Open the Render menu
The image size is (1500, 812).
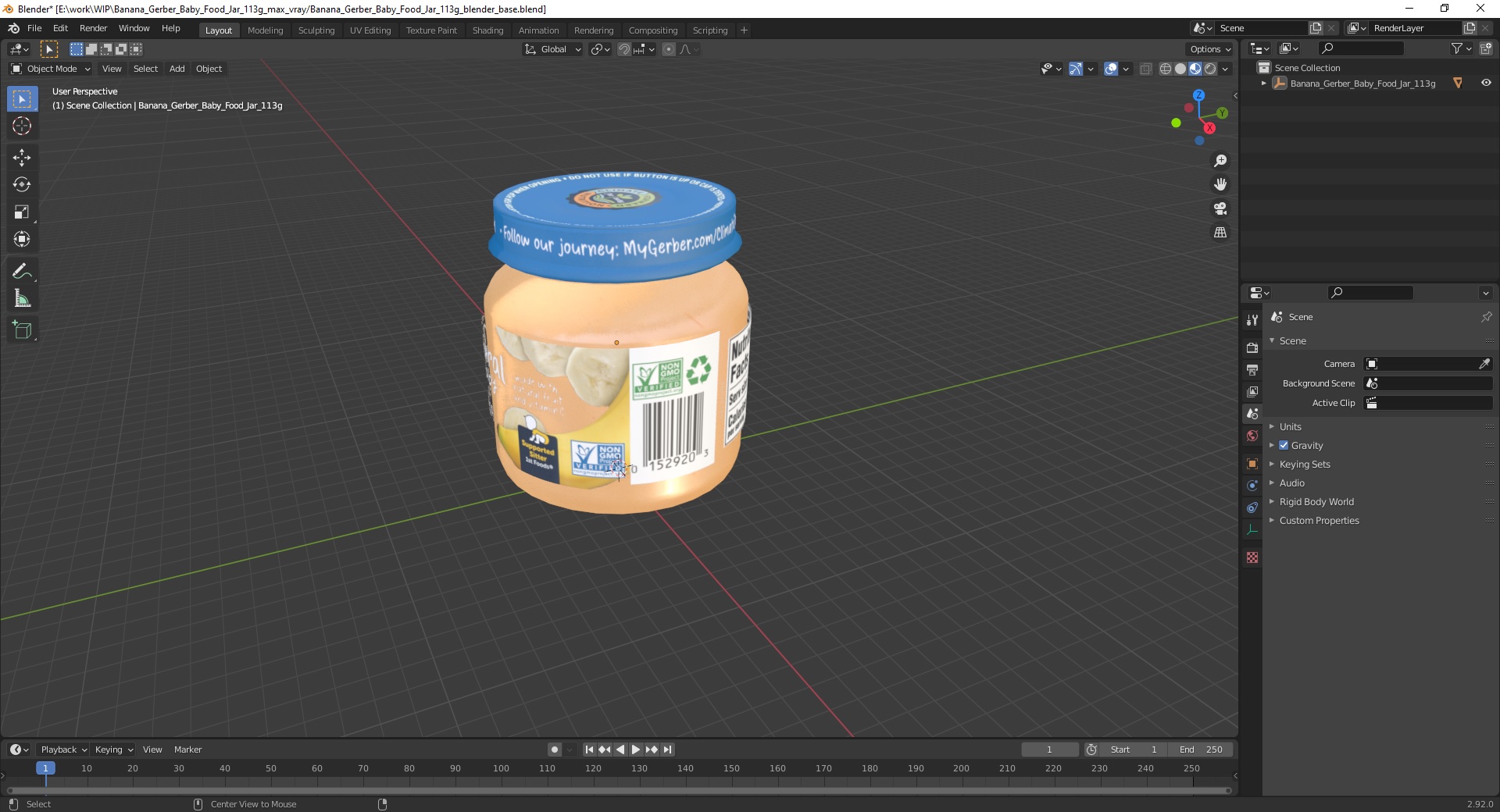coord(93,28)
